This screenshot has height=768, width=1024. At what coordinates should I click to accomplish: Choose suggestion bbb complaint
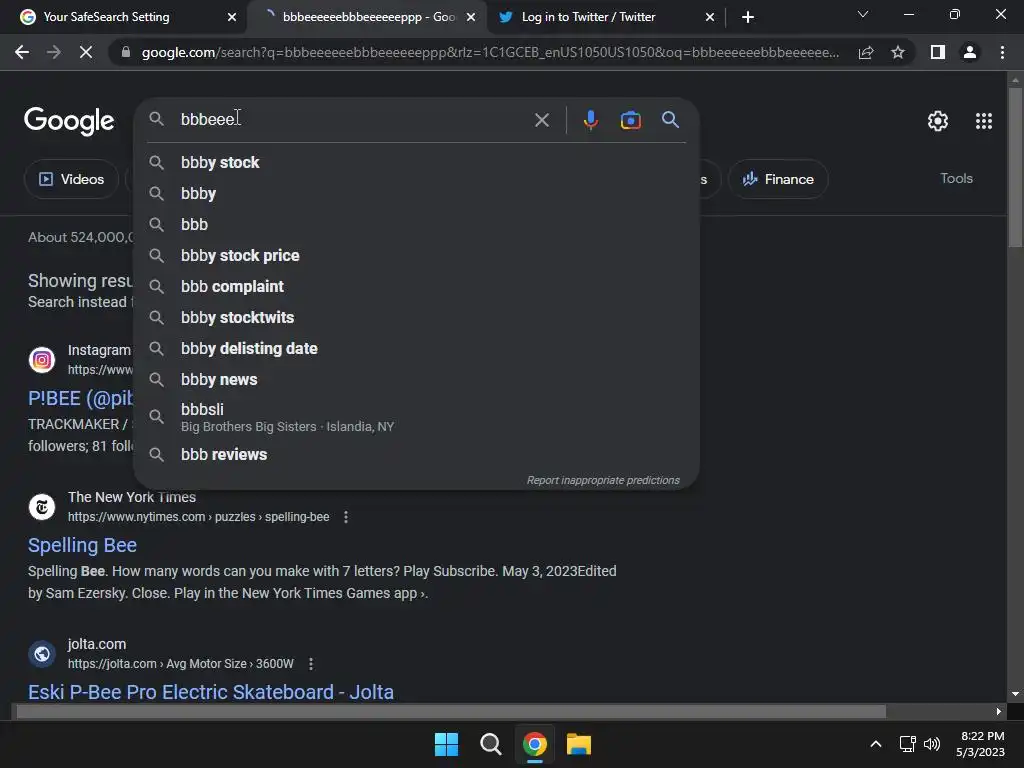416,287
